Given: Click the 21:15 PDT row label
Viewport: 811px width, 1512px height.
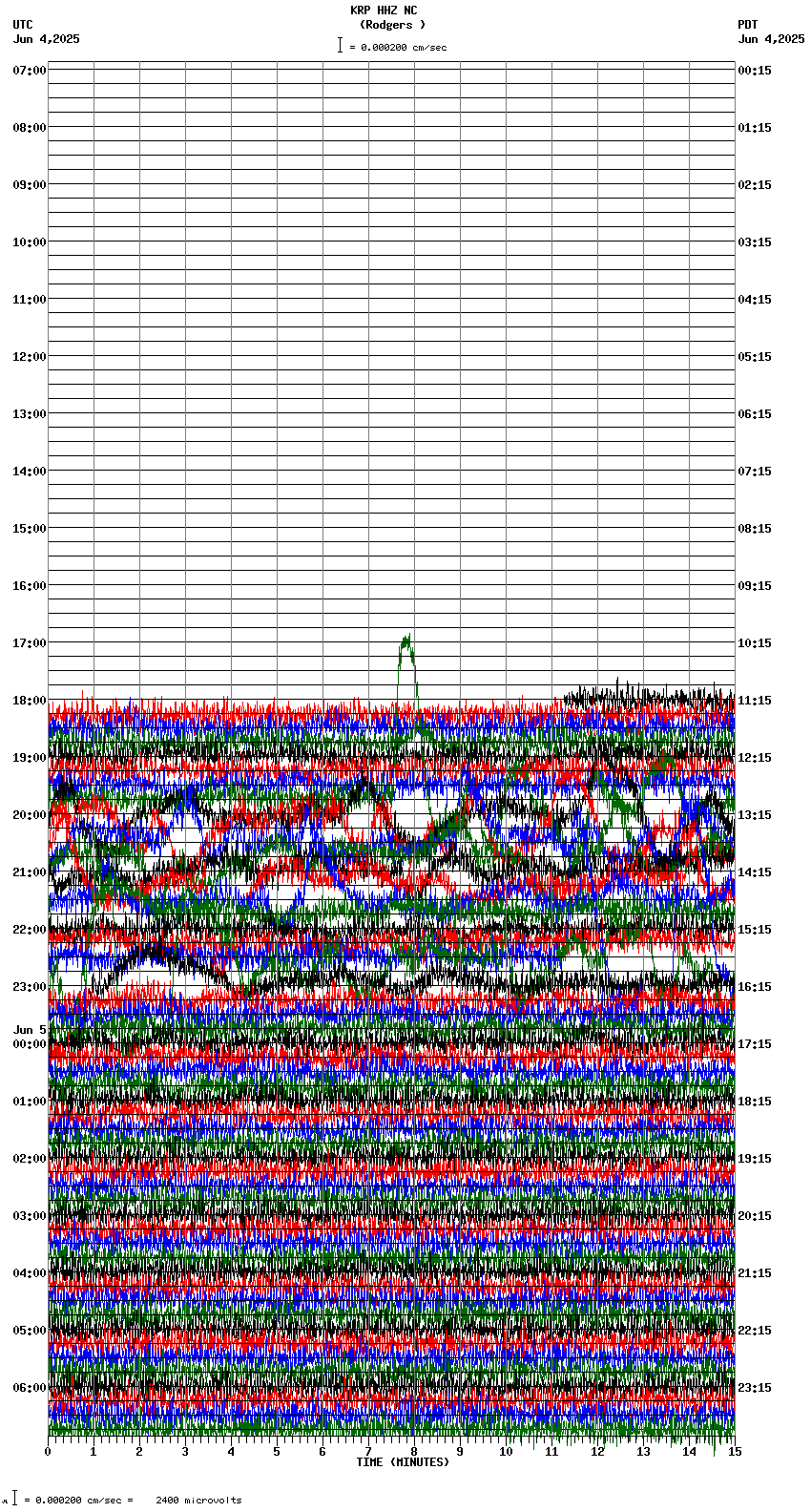Looking at the screenshot, I should point(755,1273).
